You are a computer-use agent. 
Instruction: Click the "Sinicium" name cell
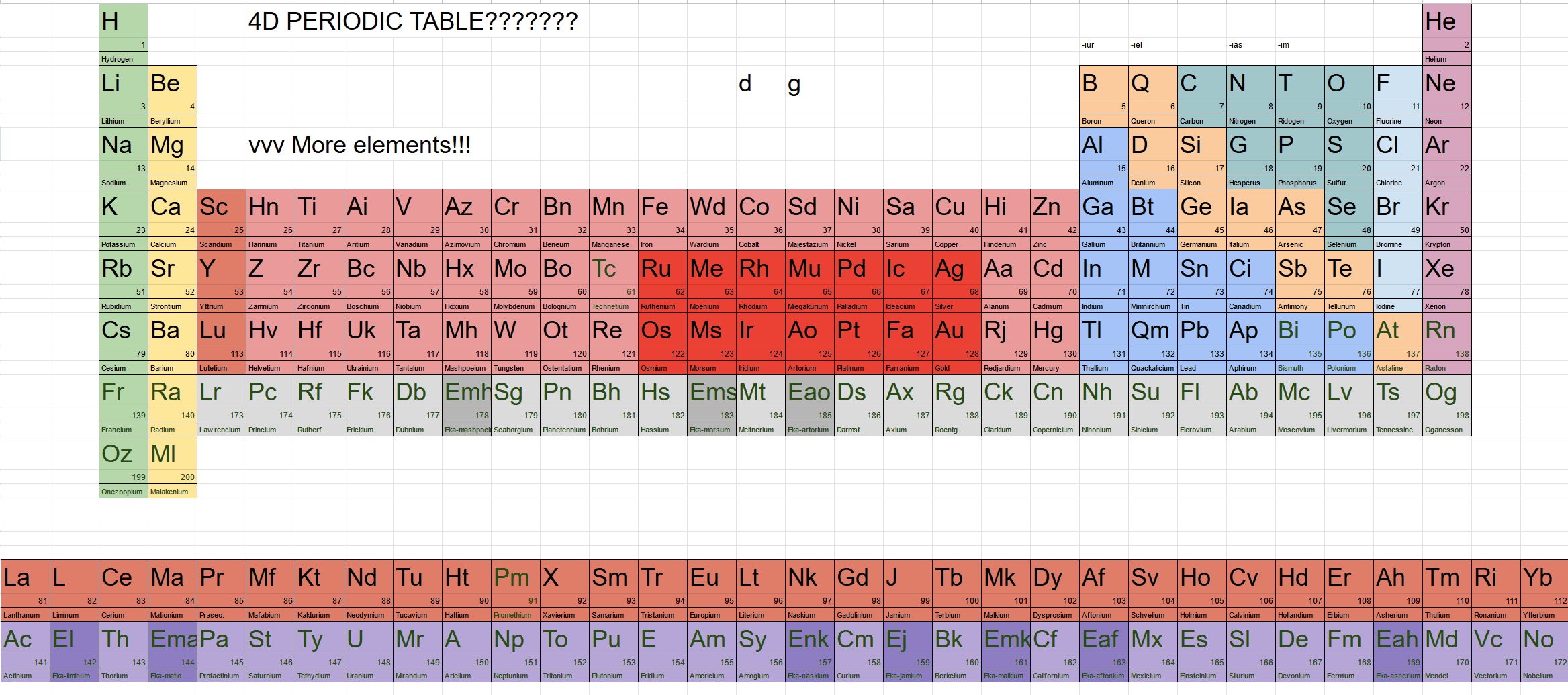(x=1153, y=430)
